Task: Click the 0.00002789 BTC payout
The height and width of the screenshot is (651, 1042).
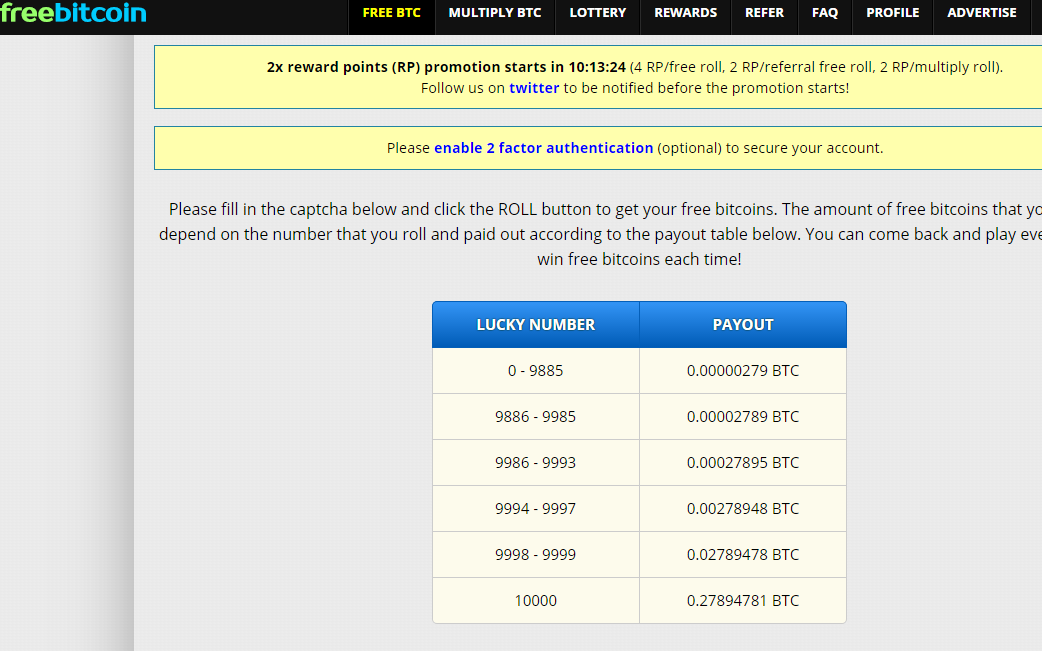Action: coord(743,417)
